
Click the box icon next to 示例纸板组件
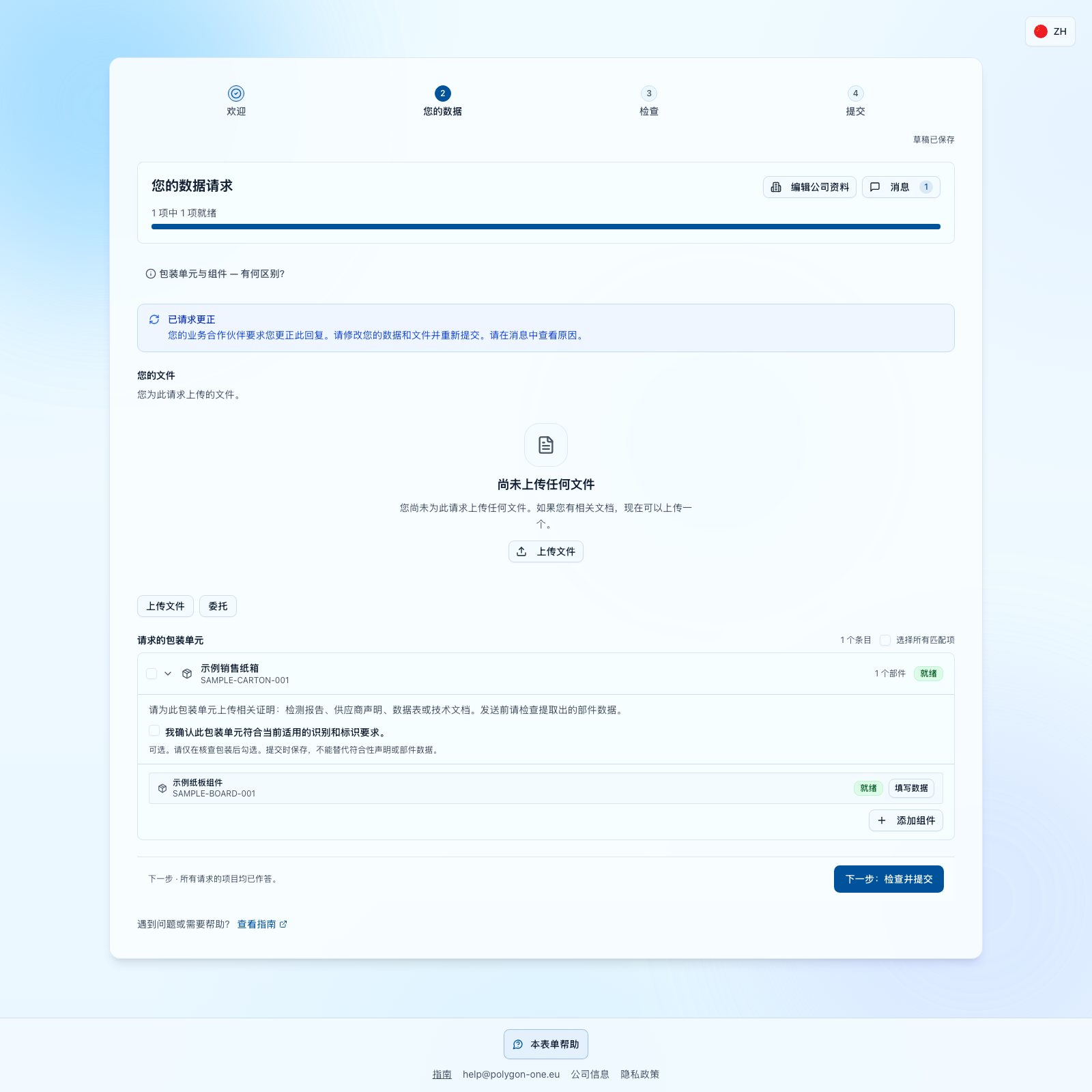click(162, 788)
